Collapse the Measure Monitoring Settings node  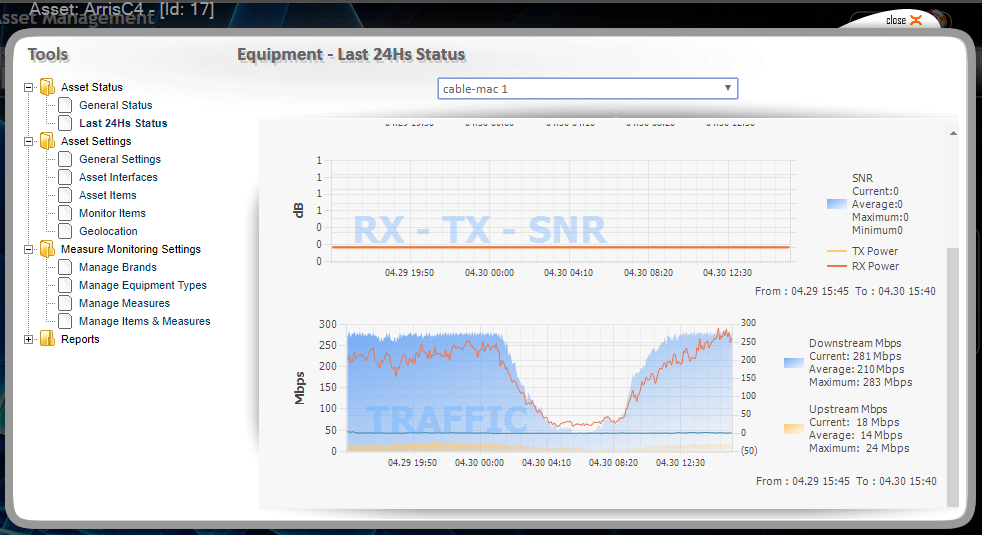pos(29,249)
